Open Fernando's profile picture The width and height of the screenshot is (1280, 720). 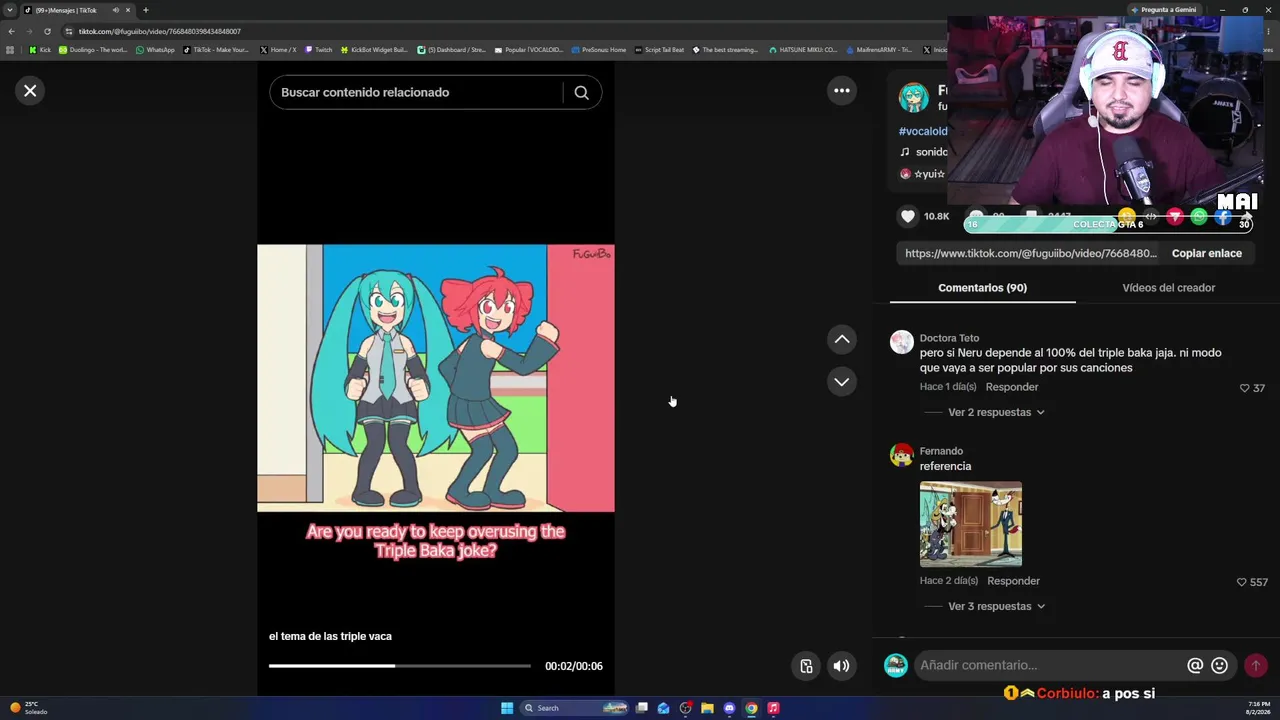(902, 455)
